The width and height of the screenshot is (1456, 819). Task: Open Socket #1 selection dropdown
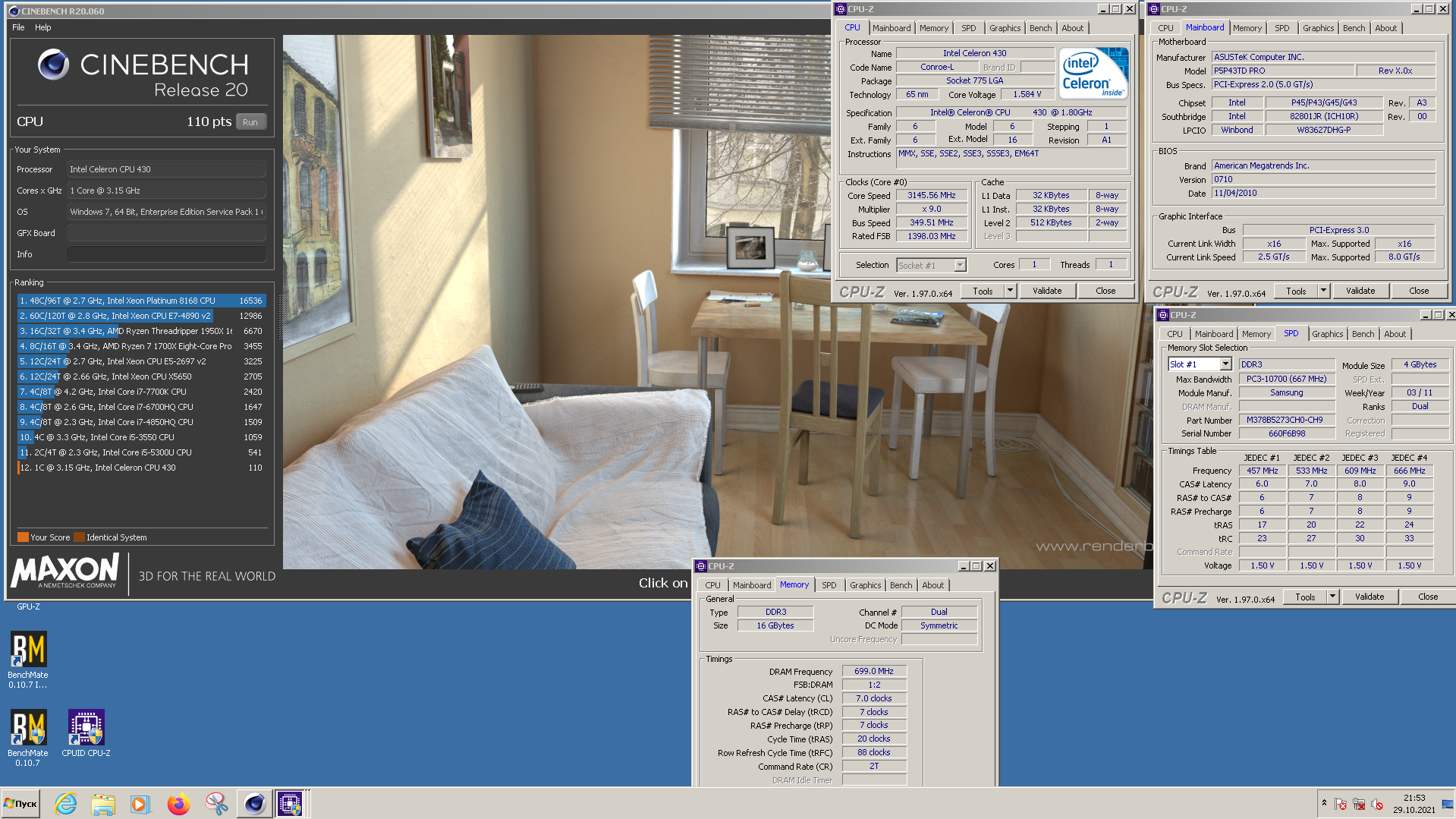tap(960, 265)
